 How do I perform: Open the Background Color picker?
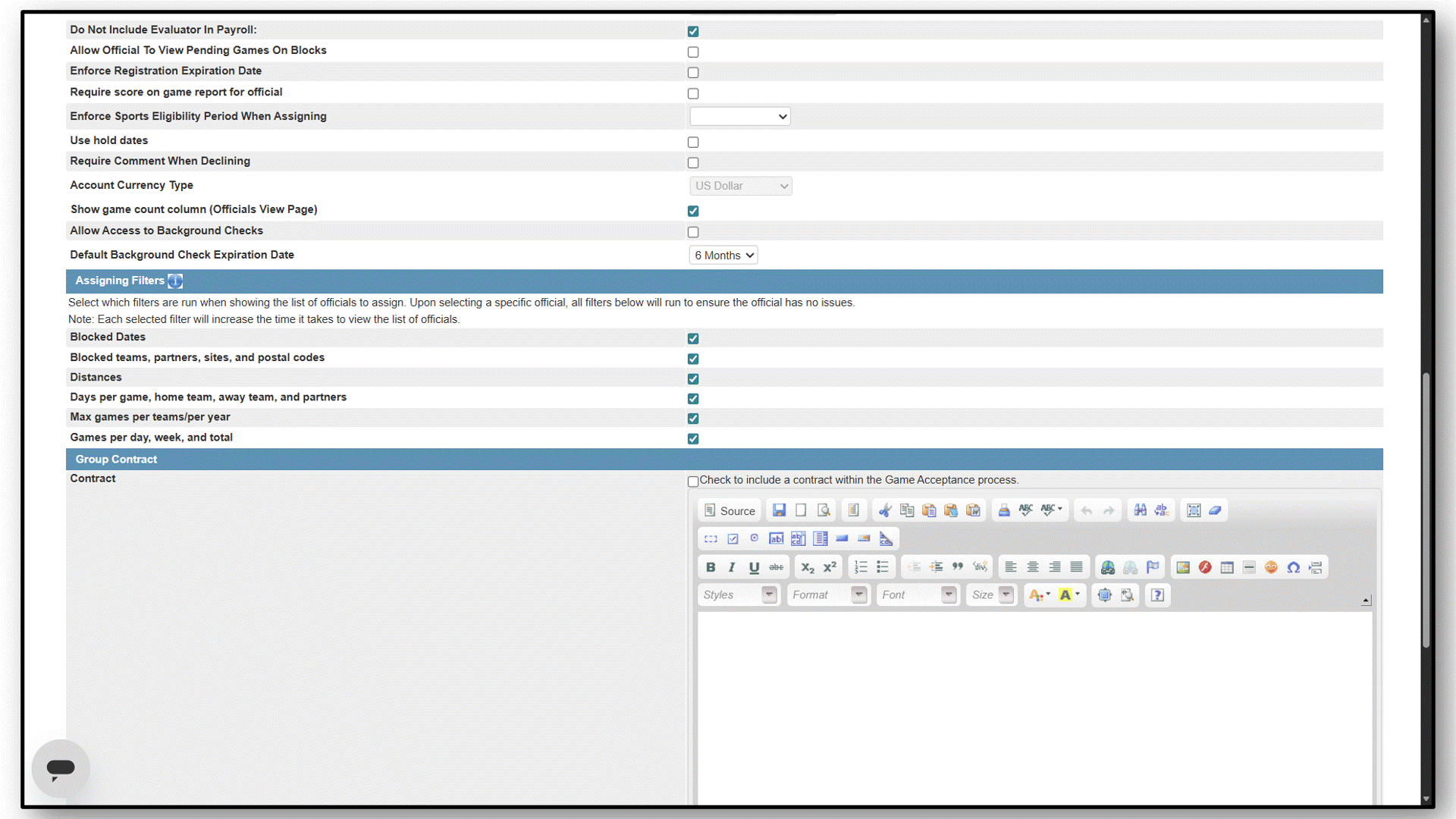pos(1069,595)
